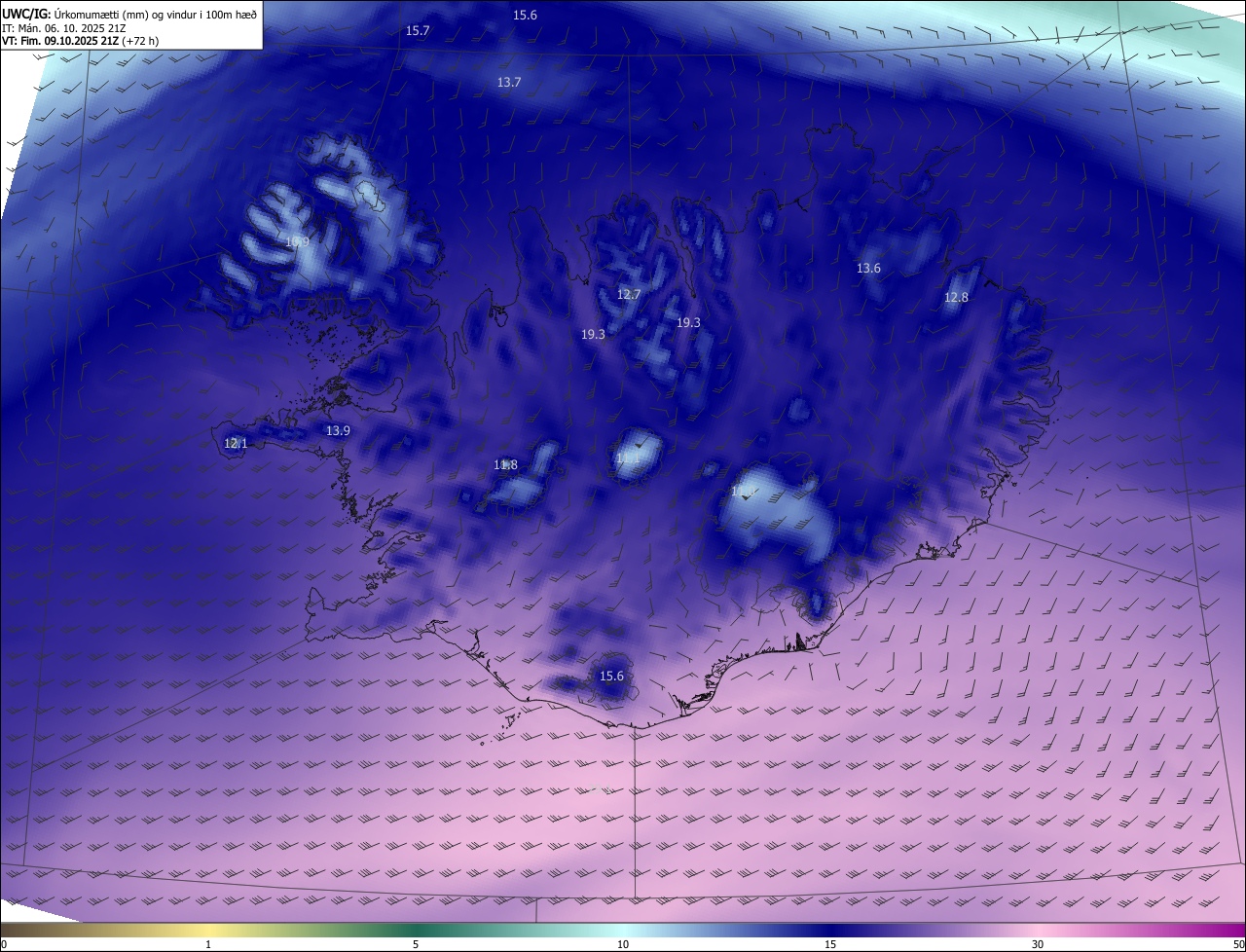This screenshot has width=1246, height=952.
Task: Select the 12.7 precipitation value label
Action: pyautogui.click(x=629, y=295)
